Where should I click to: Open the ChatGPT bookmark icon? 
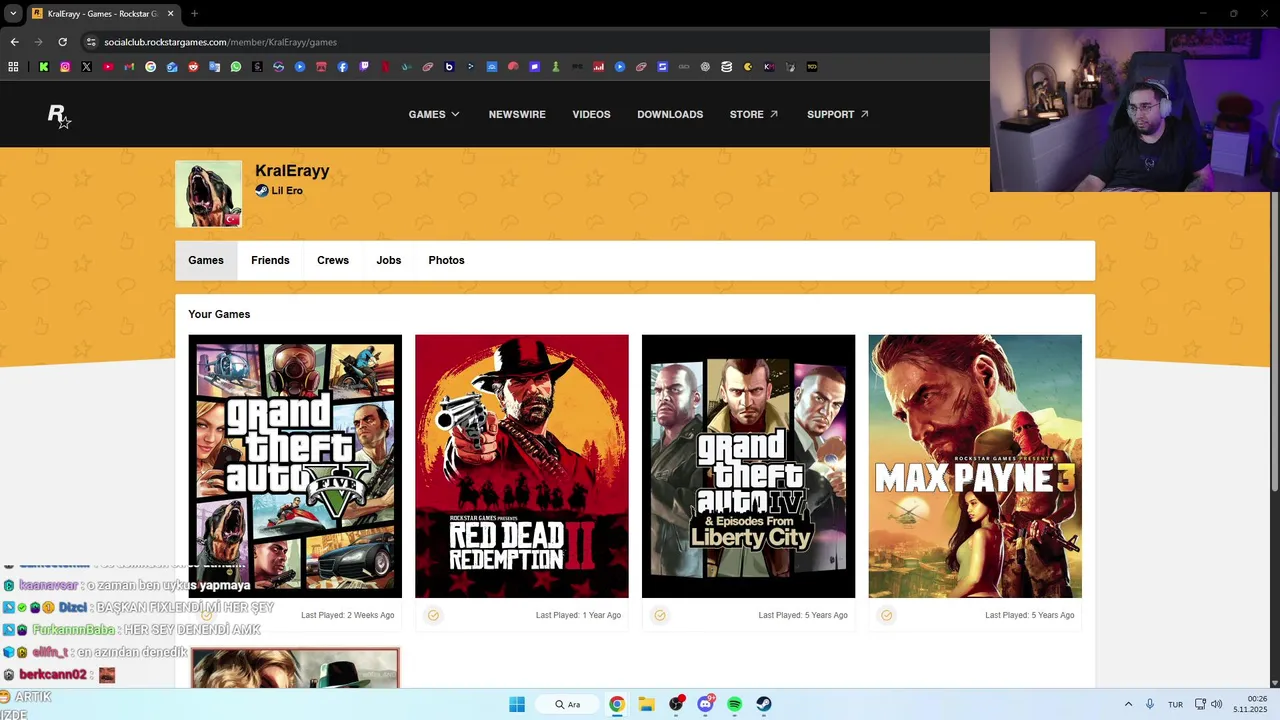point(705,67)
